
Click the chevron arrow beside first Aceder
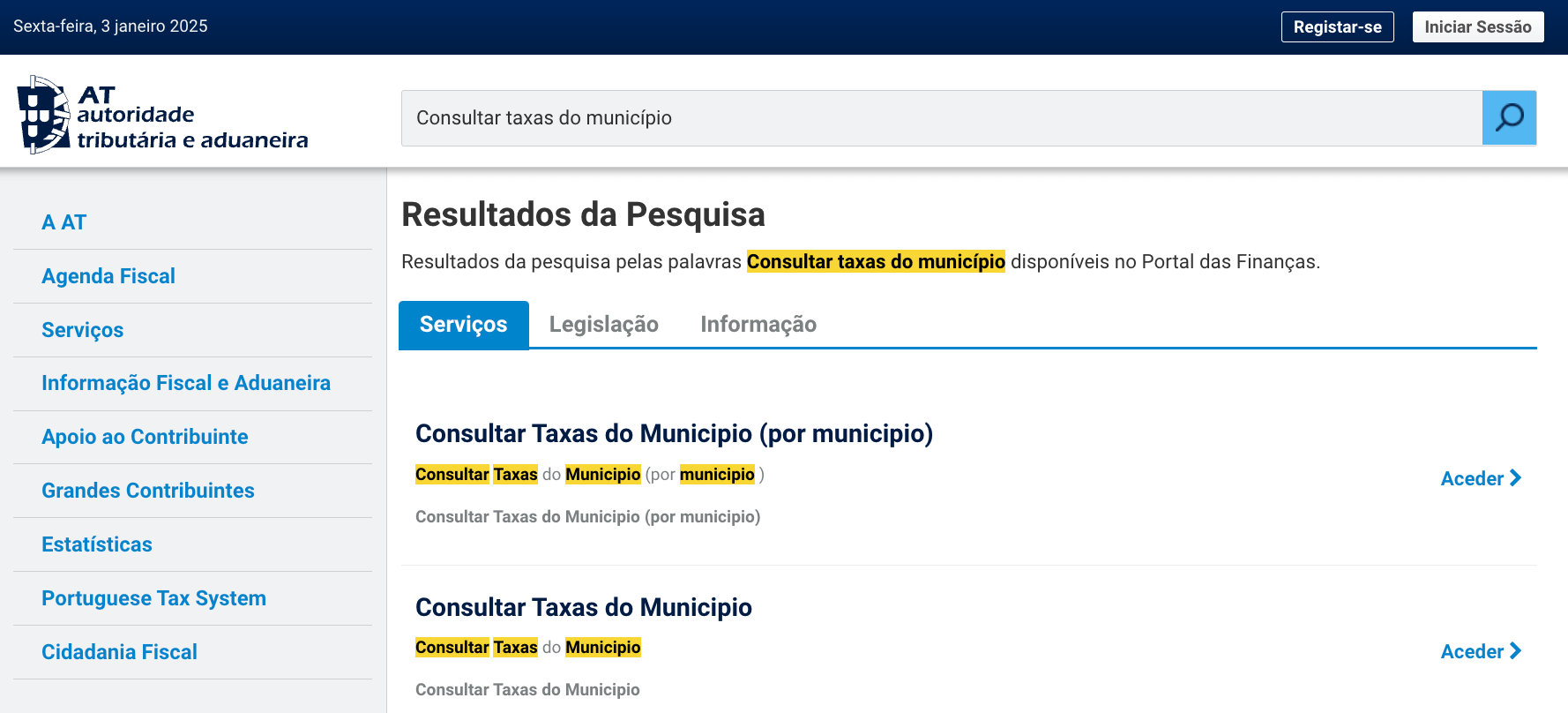tap(1516, 477)
